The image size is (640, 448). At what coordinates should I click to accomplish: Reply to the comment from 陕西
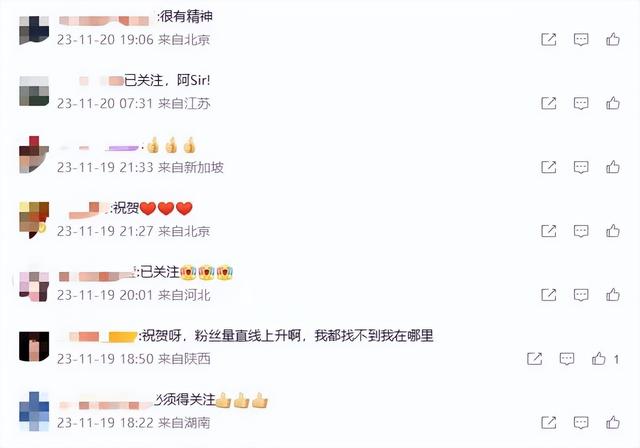pyautogui.click(x=567, y=359)
